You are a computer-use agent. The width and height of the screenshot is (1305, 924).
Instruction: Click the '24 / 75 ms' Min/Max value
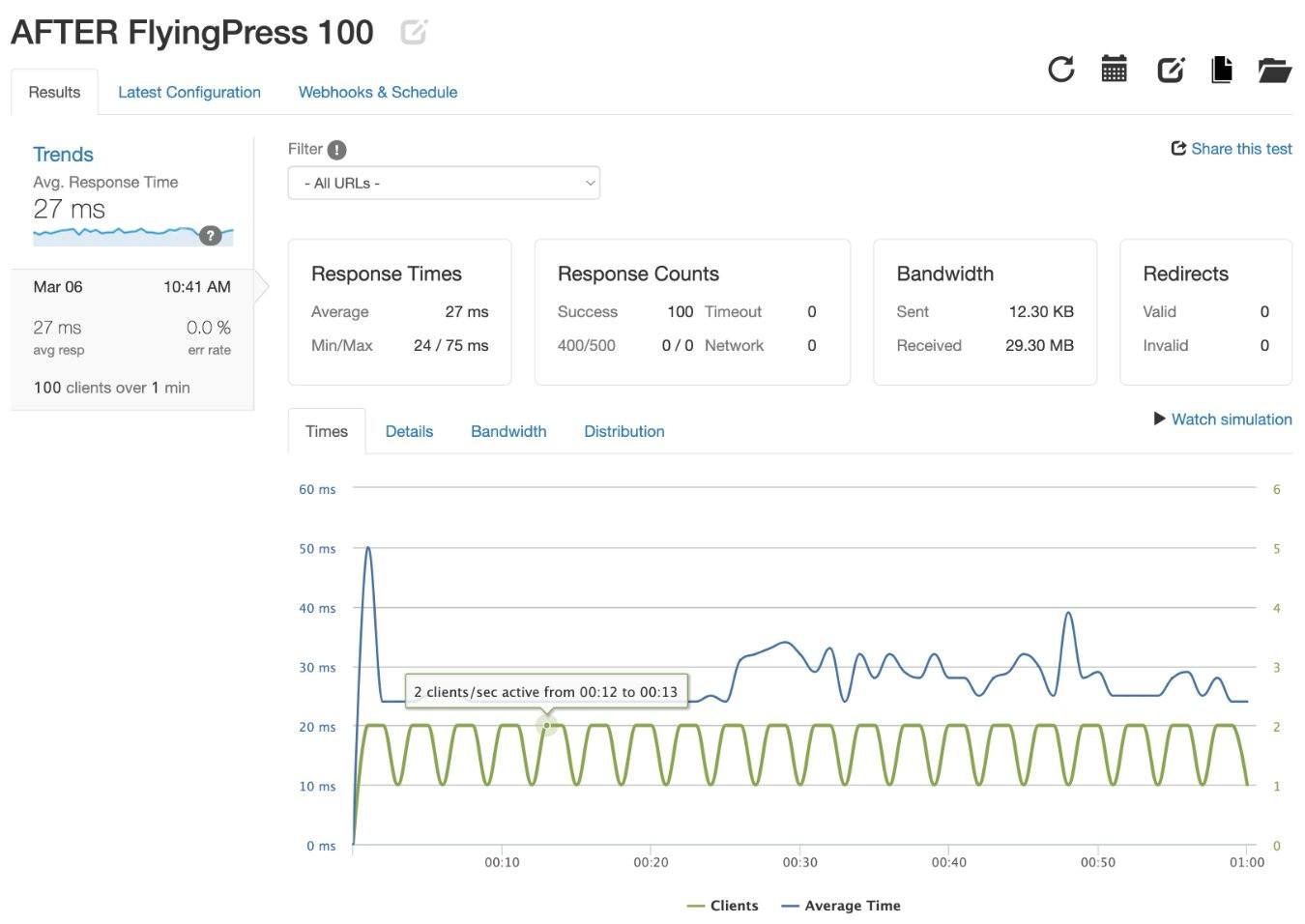(x=450, y=345)
